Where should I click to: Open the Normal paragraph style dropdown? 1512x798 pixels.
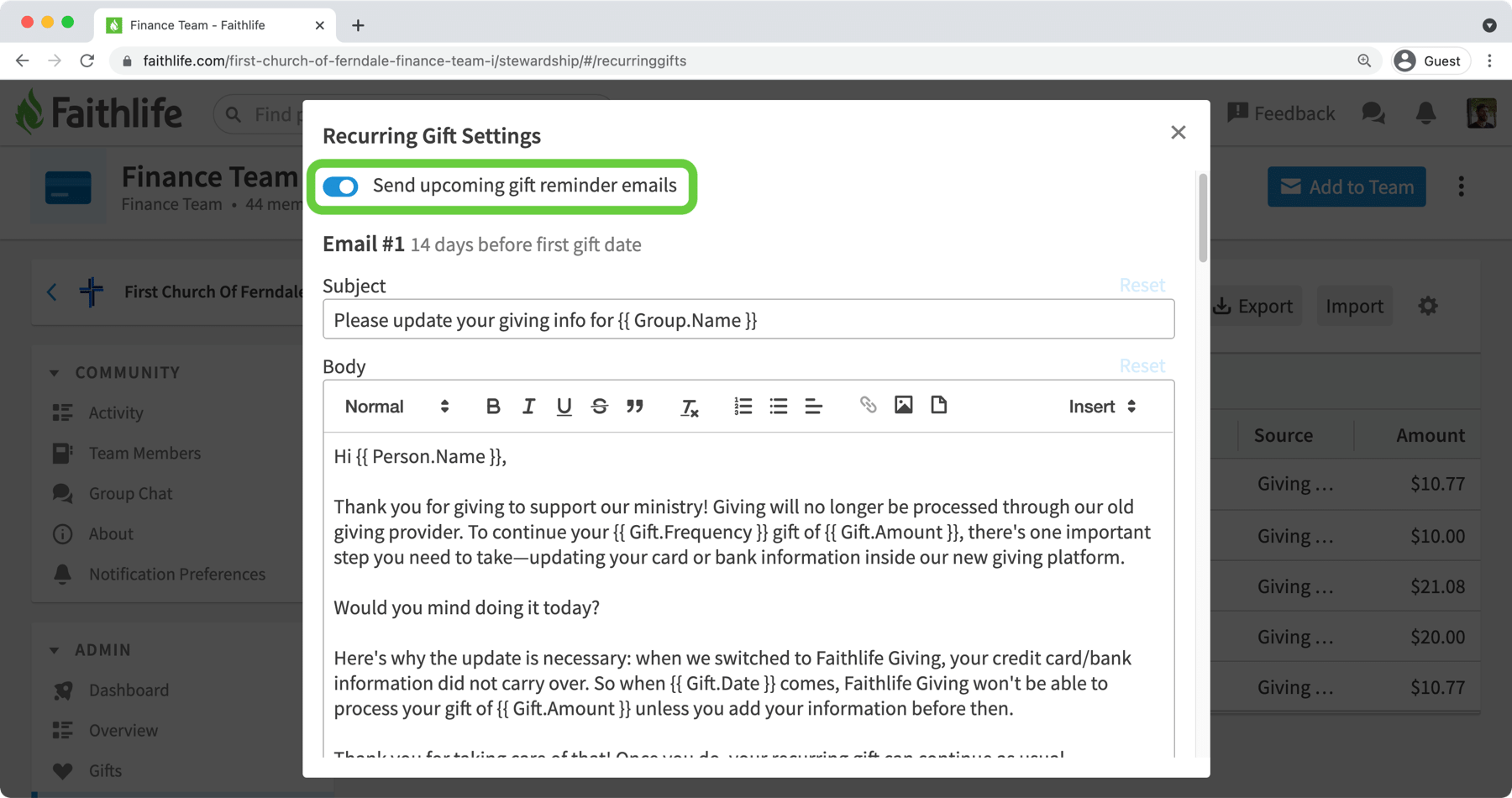point(396,407)
